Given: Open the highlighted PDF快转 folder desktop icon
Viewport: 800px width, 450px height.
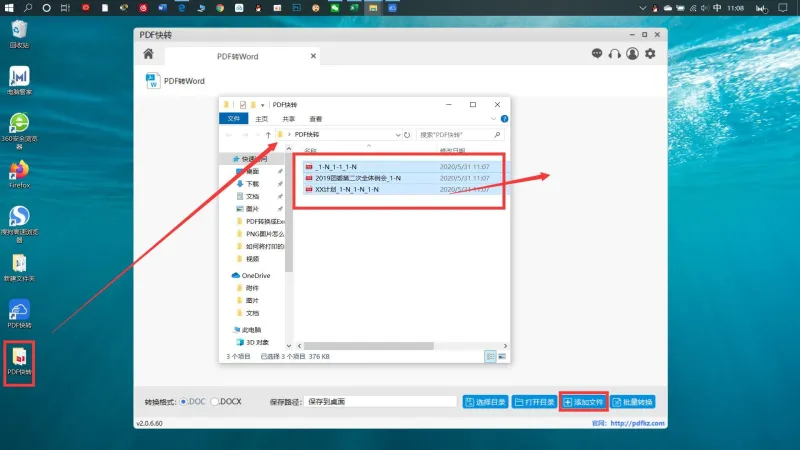Looking at the screenshot, I should (x=19, y=362).
